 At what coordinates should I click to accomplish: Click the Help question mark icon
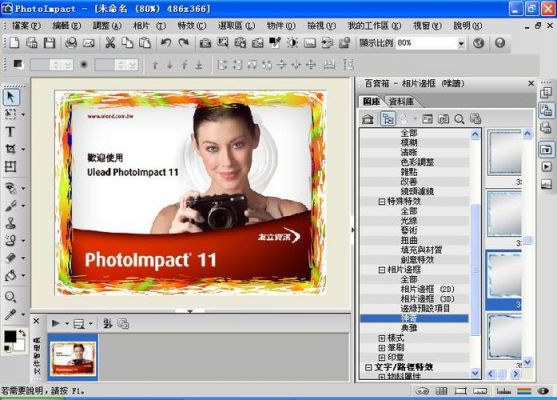tap(500, 43)
